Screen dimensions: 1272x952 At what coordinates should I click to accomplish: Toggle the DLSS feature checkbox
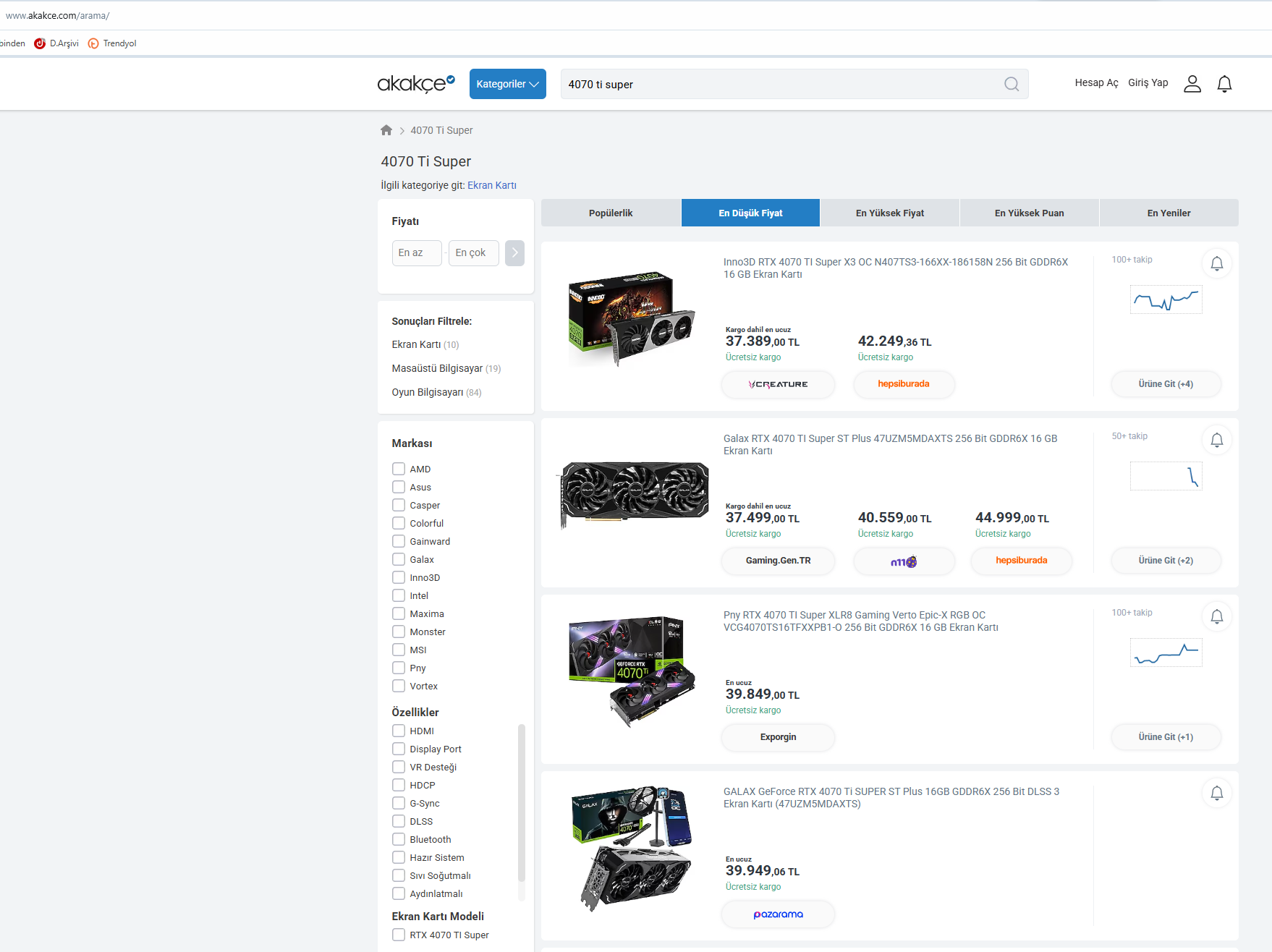[399, 821]
